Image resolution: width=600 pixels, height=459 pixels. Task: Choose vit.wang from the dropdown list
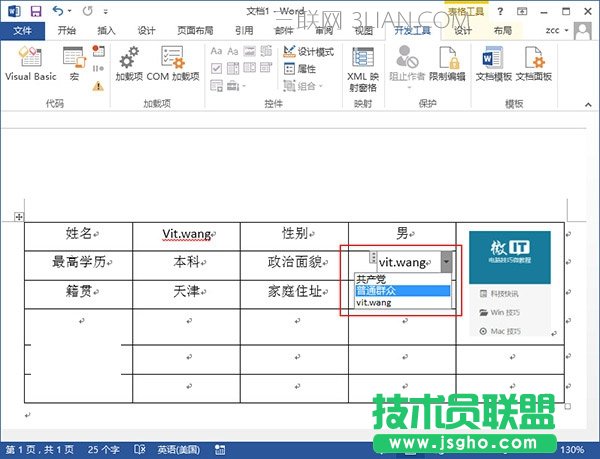[x=403, y=302]
